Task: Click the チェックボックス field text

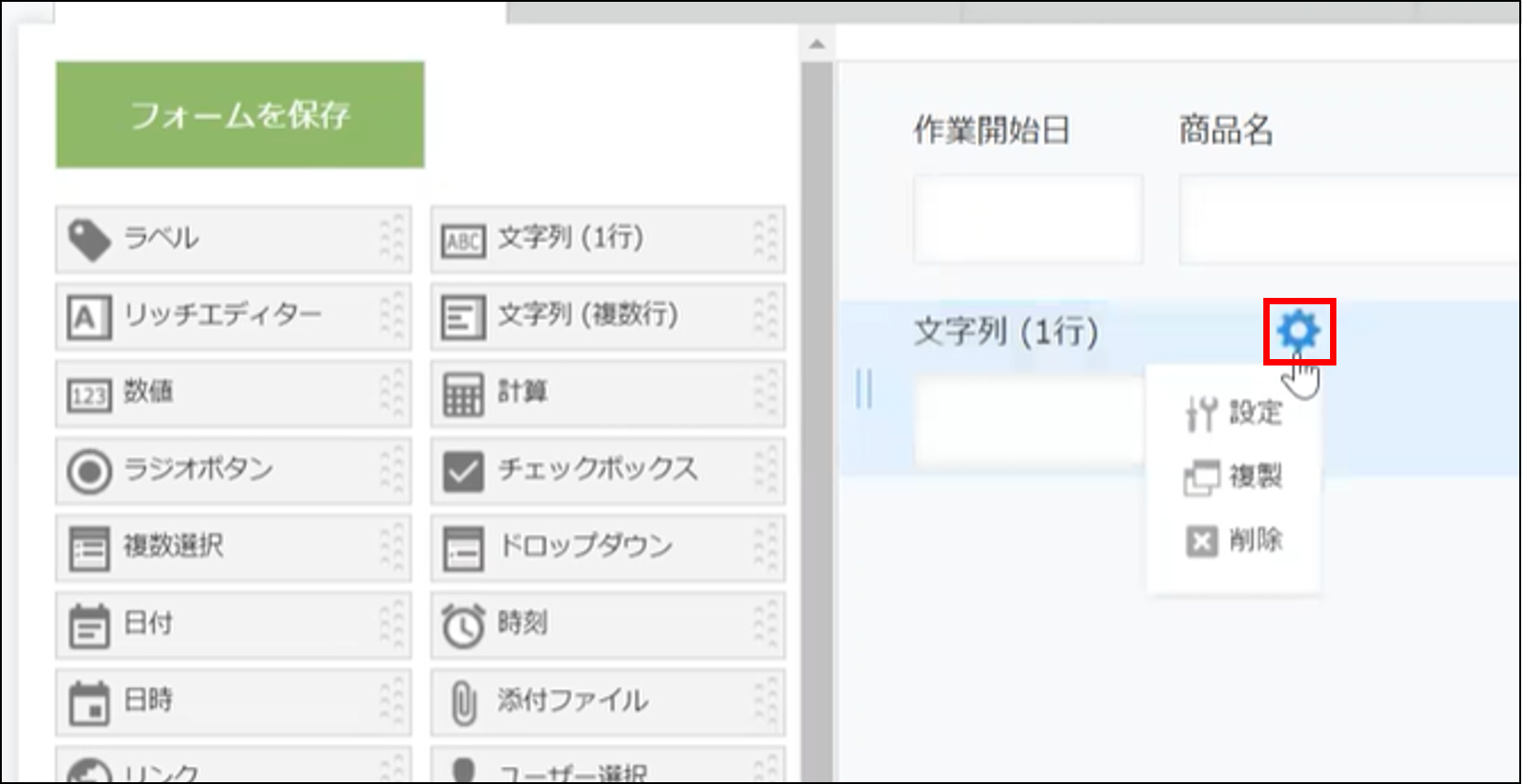Action: [x=598, y=469]
